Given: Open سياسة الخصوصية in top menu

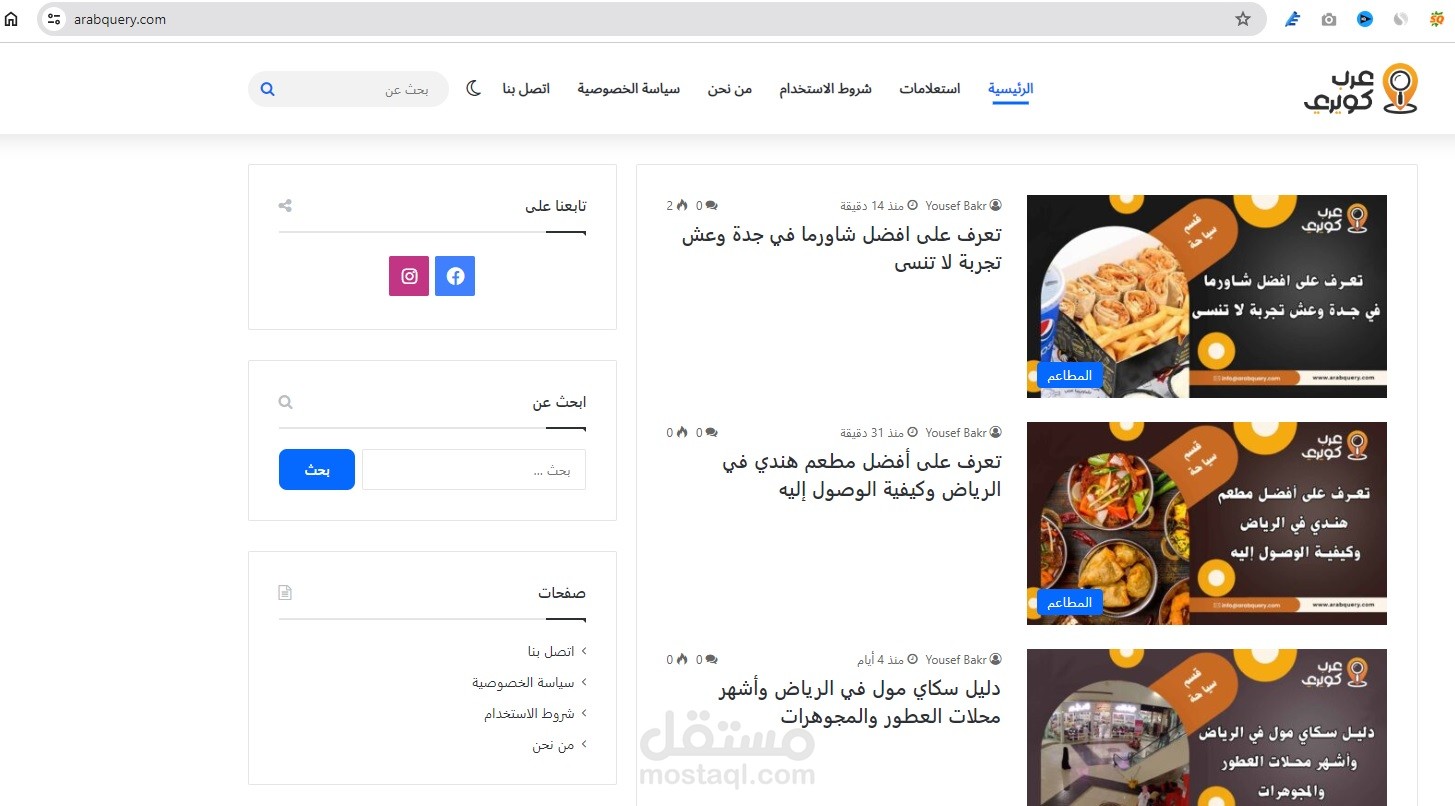Looking at the screenshot, I should click(x=628, y=89).
